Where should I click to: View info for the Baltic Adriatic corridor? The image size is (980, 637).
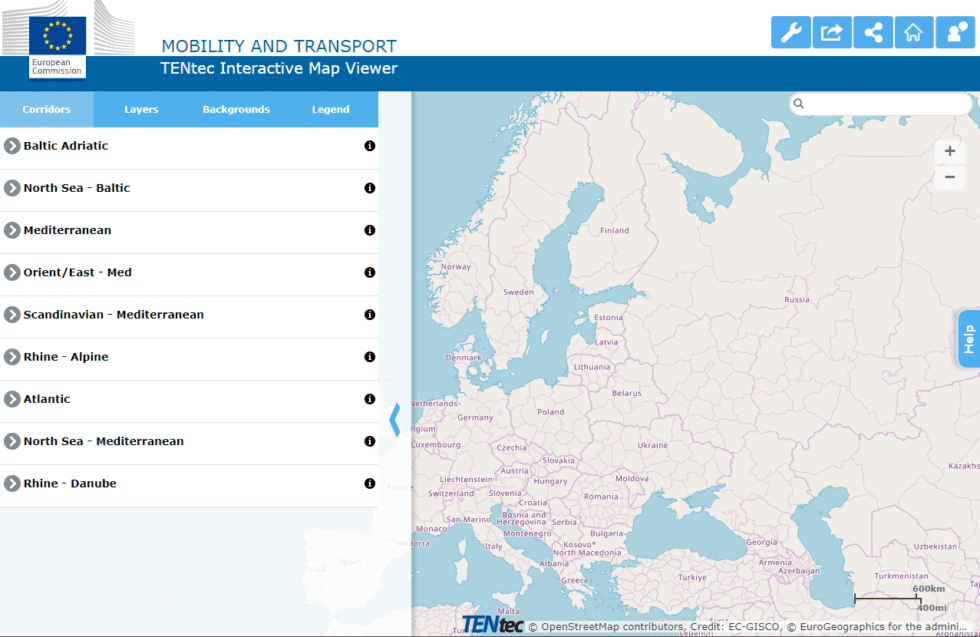(369, 146)
